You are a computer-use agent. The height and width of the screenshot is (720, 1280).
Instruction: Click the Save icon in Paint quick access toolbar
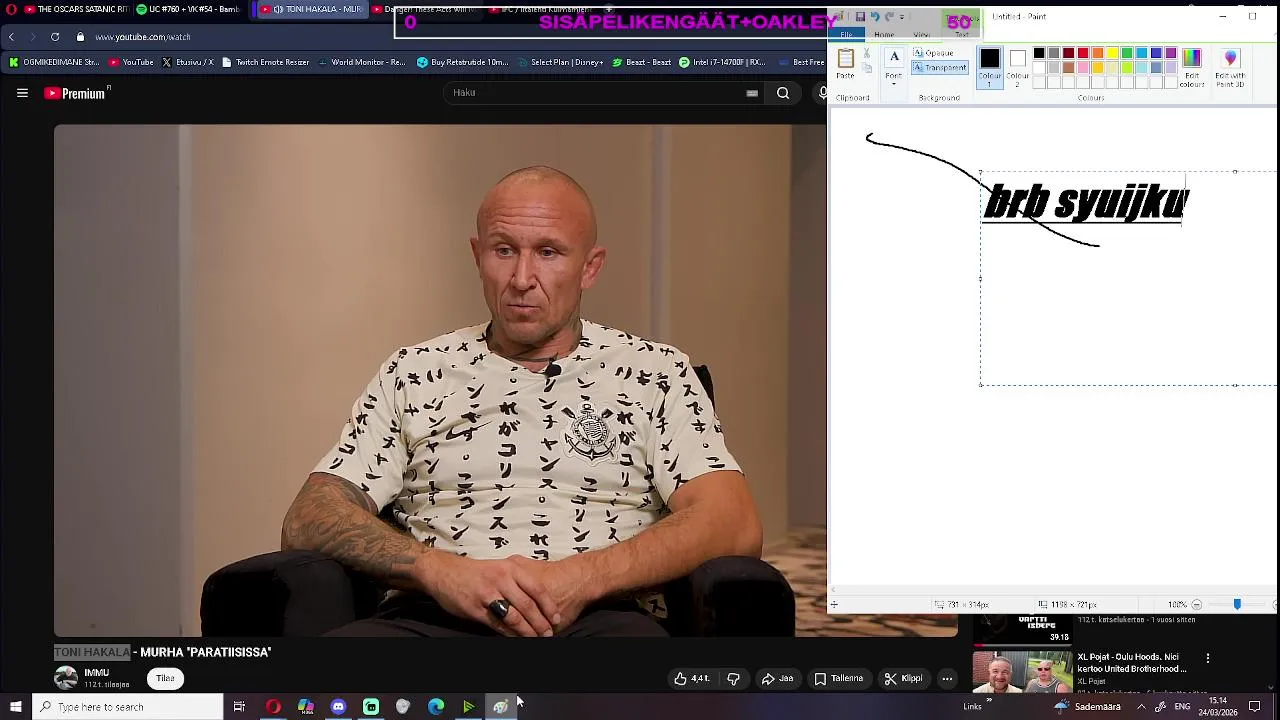tap(860, 17)
